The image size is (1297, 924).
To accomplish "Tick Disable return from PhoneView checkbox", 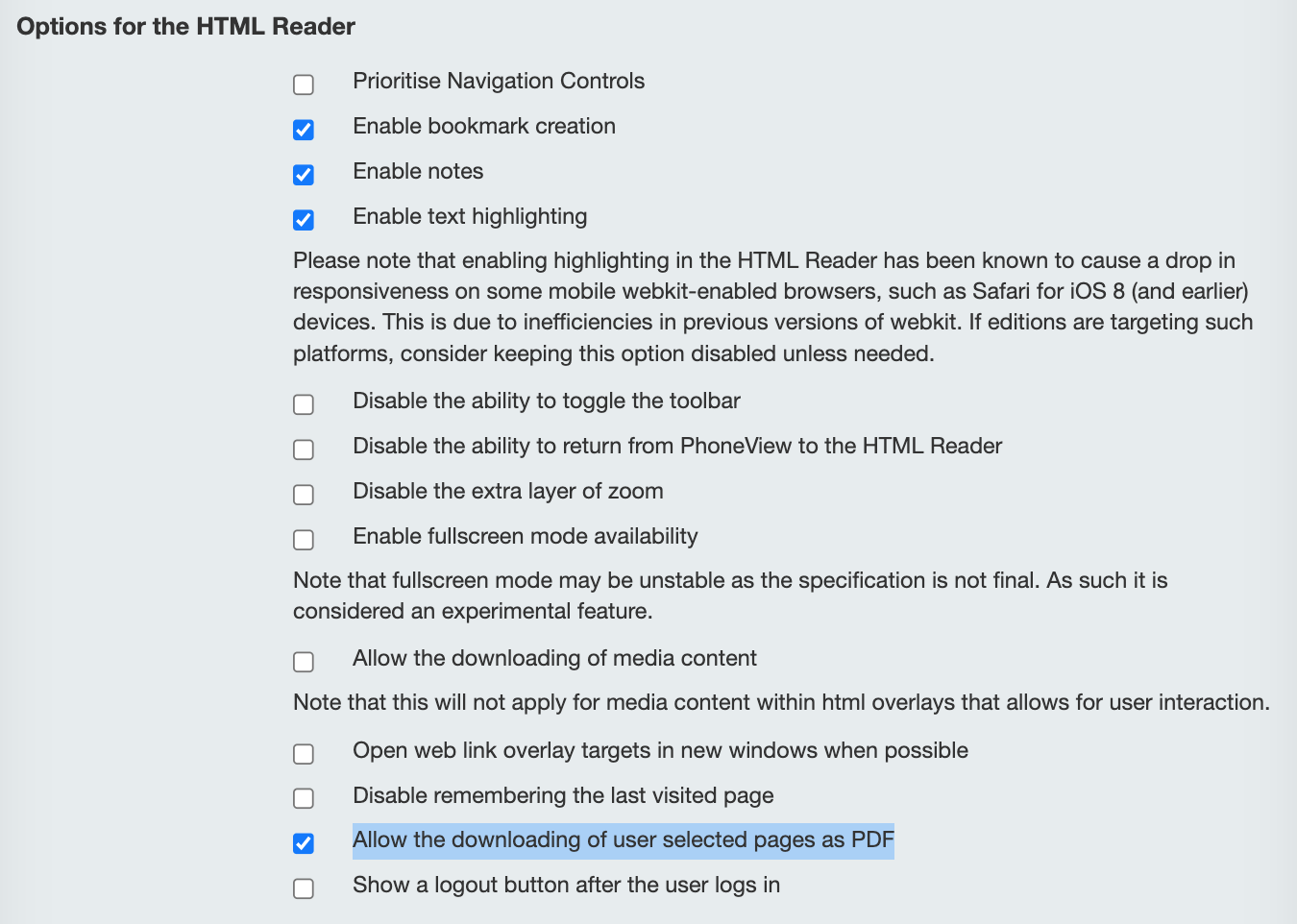I will click(x=304, y=450).
